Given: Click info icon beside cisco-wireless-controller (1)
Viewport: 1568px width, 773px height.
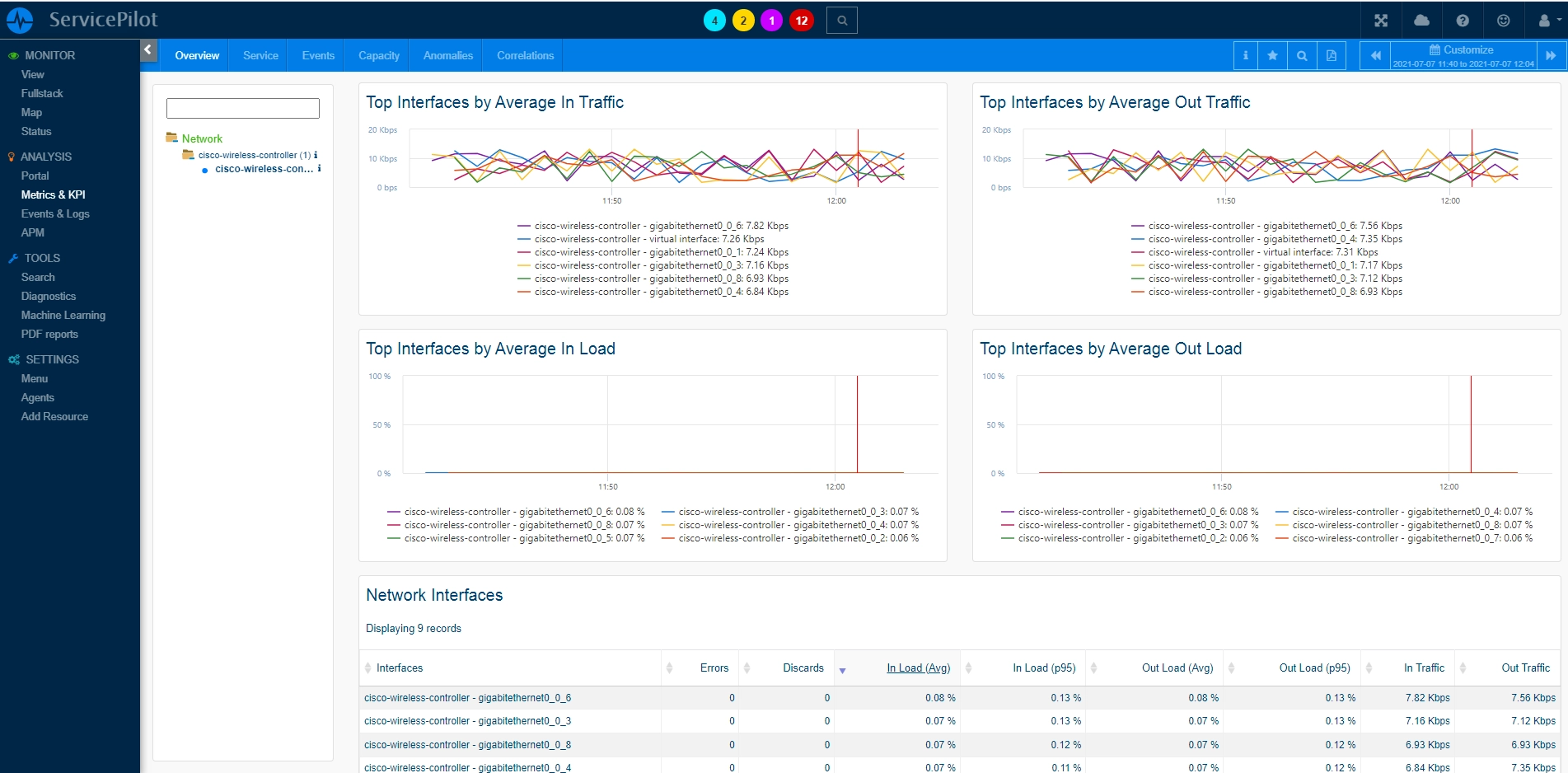Looking at the screenshot, I should 316,155.
